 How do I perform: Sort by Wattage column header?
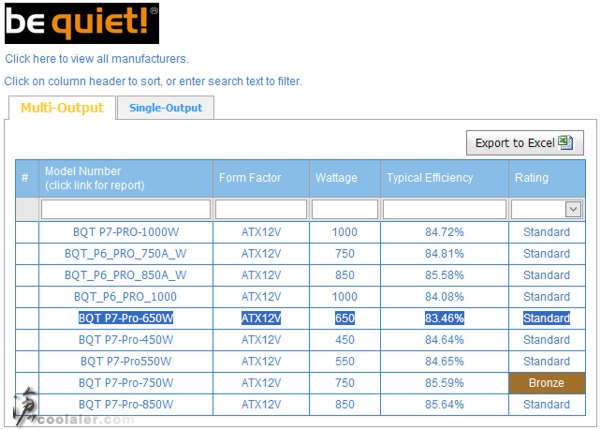point(345,178)
